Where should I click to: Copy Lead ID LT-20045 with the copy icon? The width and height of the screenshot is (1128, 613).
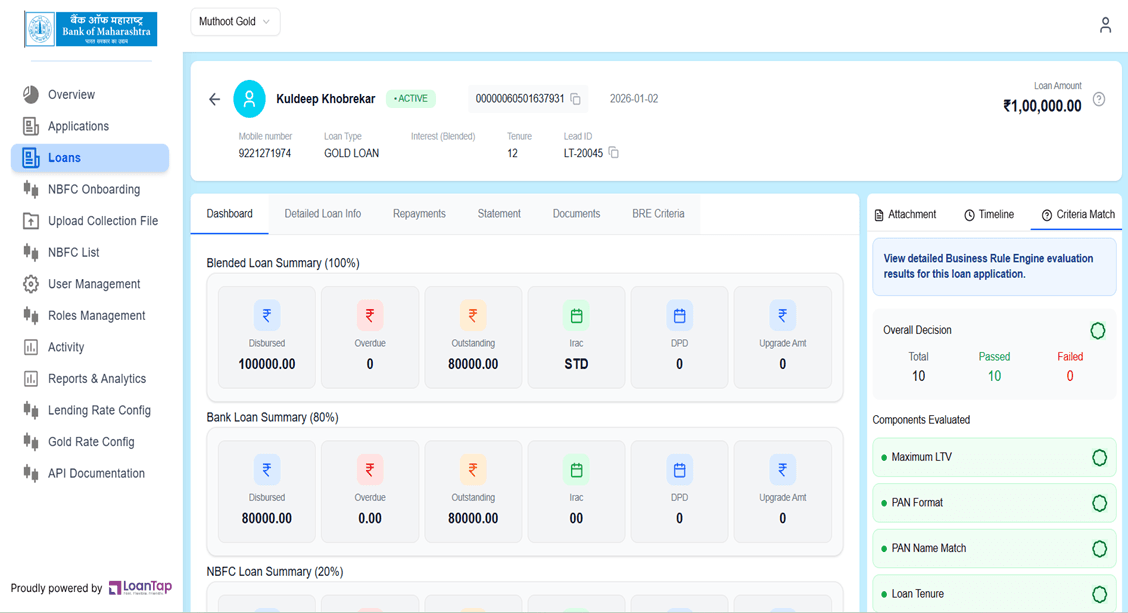[x=613, y=152]
